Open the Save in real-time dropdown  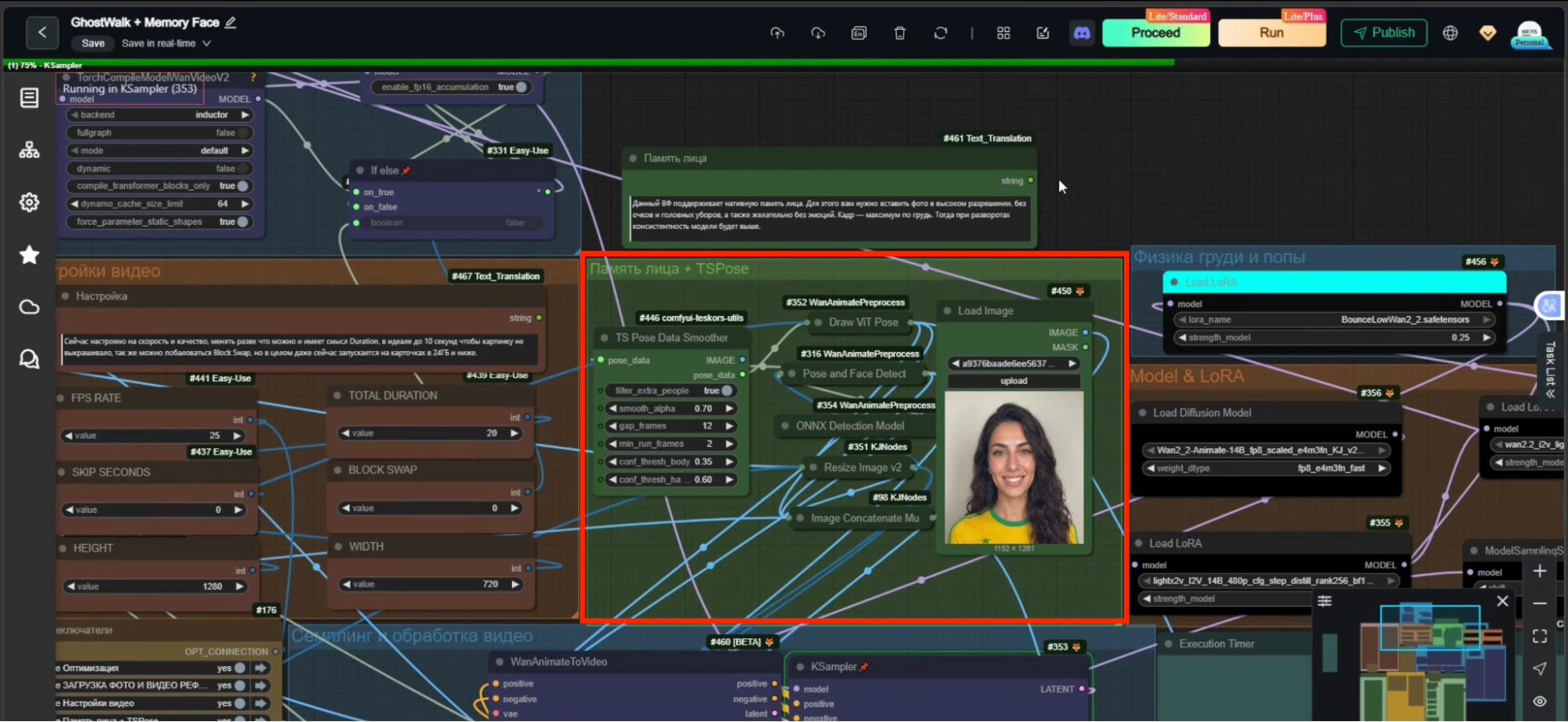166,44
